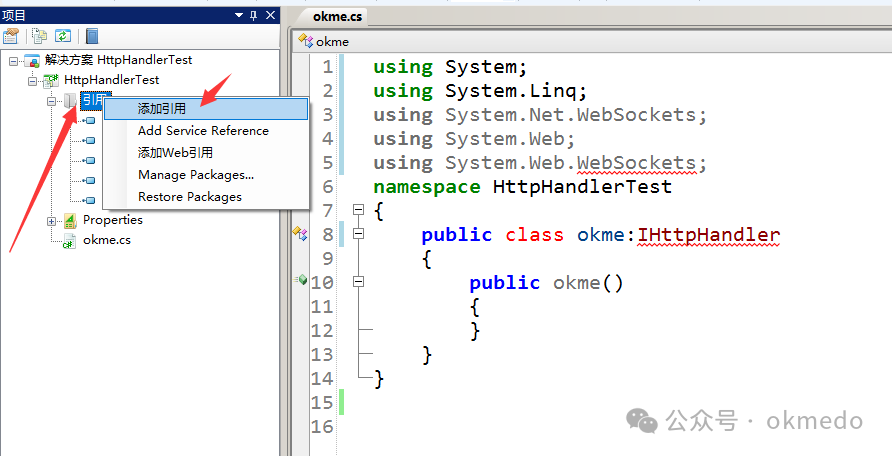
Task: Click the class icon beside the okme dropdown
Action: [x=305, y=41]
